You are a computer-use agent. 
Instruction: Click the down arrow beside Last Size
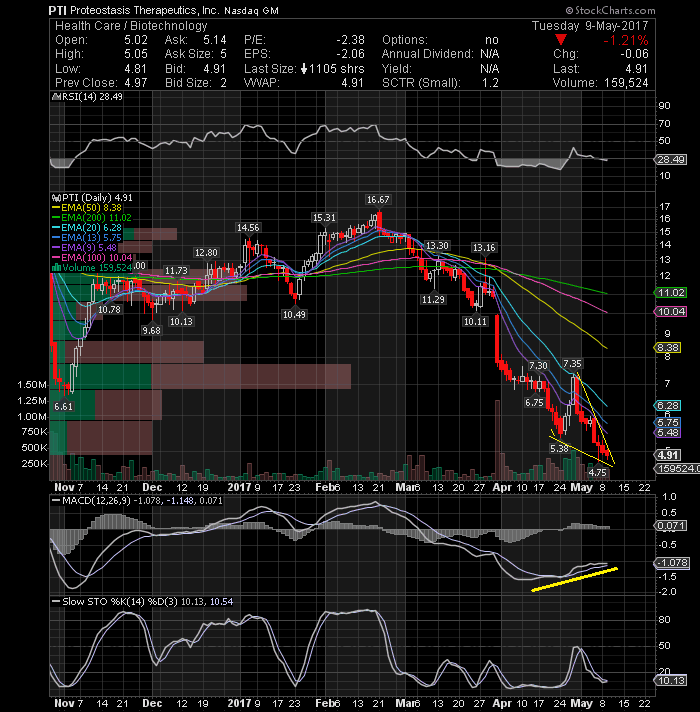pyautogui.click(x=304, y=69)
